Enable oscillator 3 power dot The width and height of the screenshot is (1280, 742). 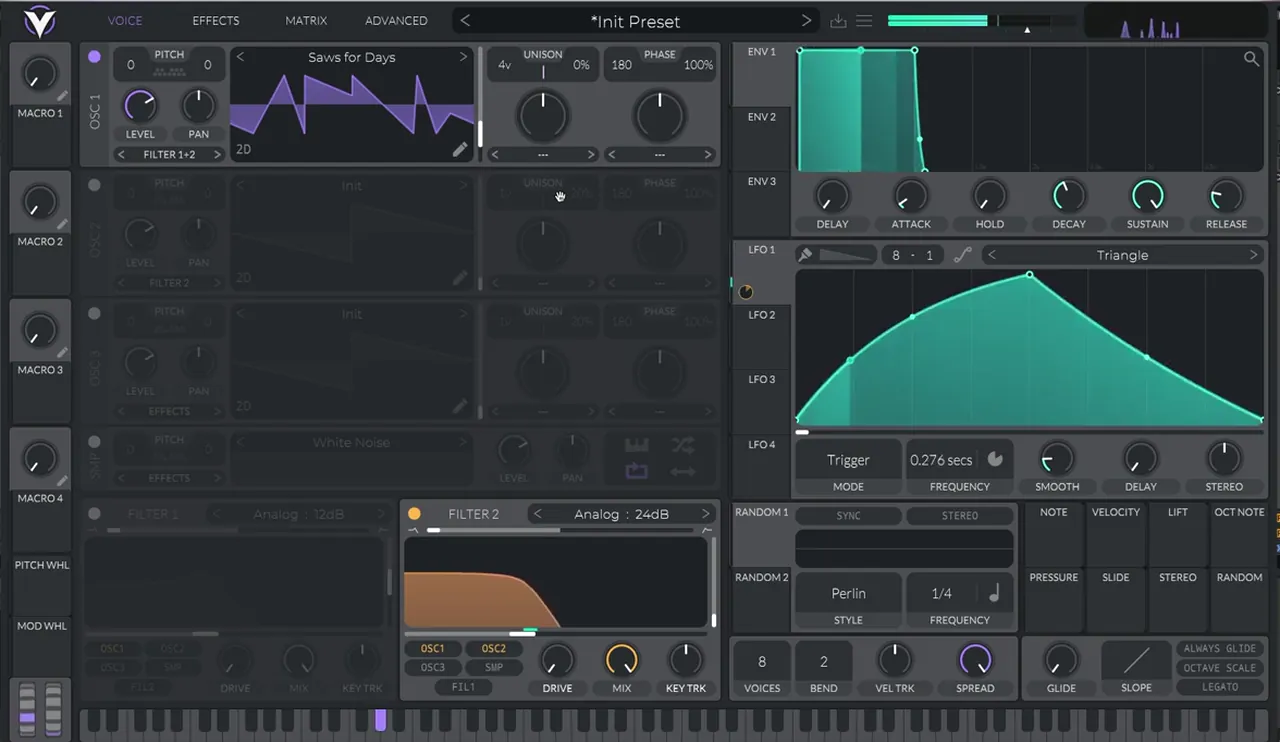tap(94, 313)
